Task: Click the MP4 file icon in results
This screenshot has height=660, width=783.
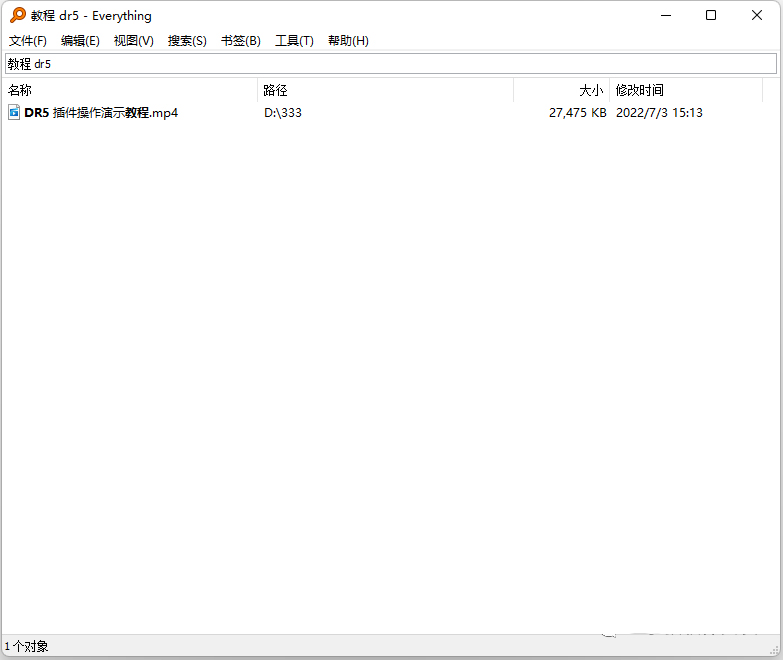Action: point(14,113)
